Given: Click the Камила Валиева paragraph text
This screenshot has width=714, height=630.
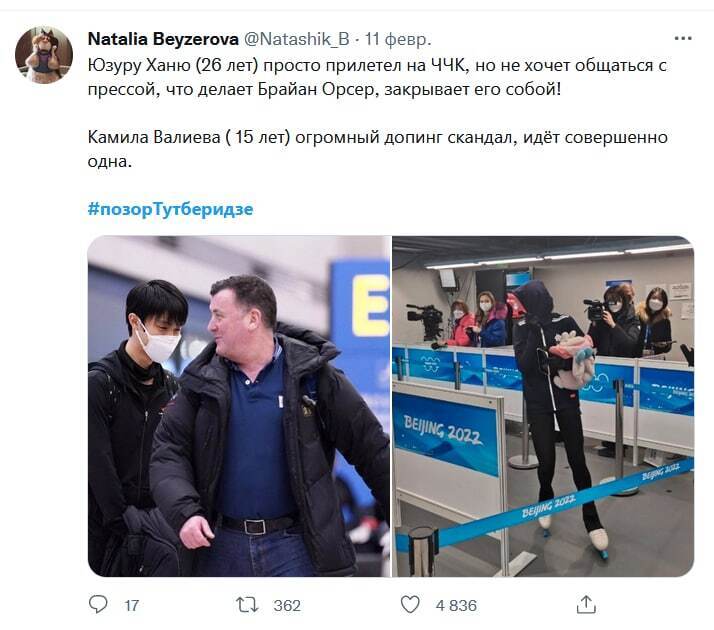Looking at the screenshot, I should click(377, 149).
